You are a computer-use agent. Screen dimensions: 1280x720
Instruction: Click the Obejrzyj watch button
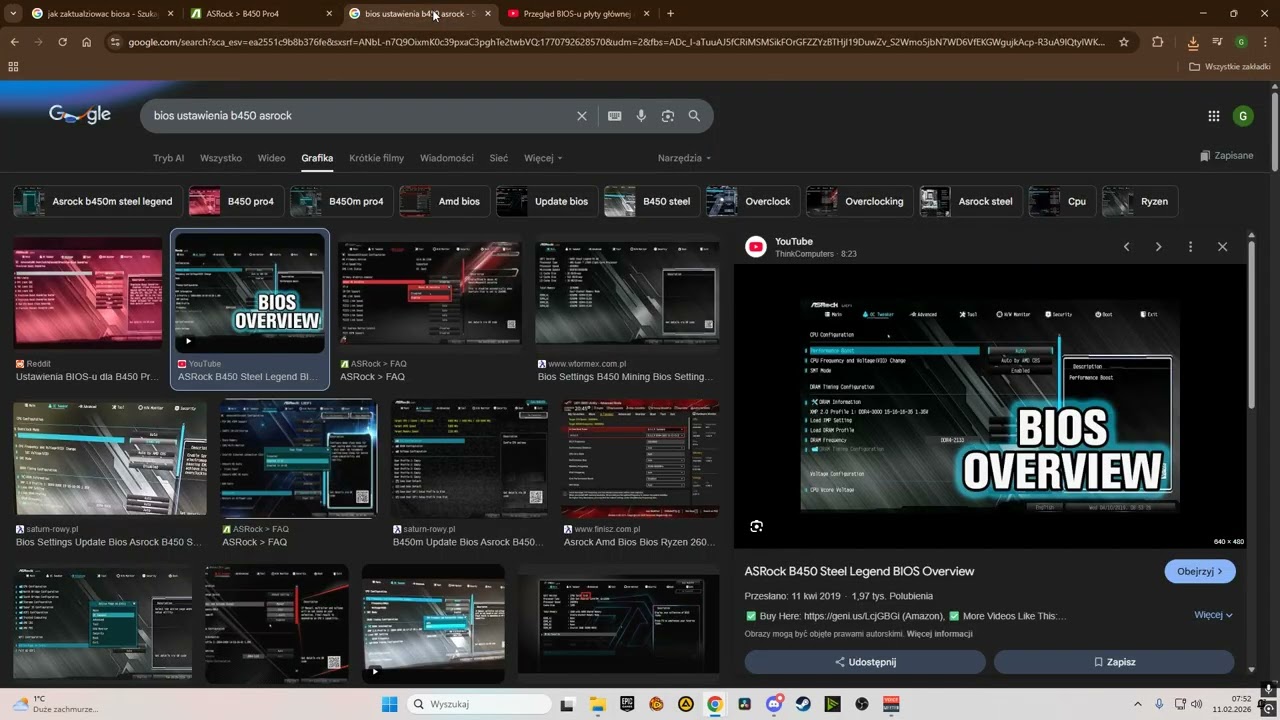pyautogui.click(x=1200, y=571)
